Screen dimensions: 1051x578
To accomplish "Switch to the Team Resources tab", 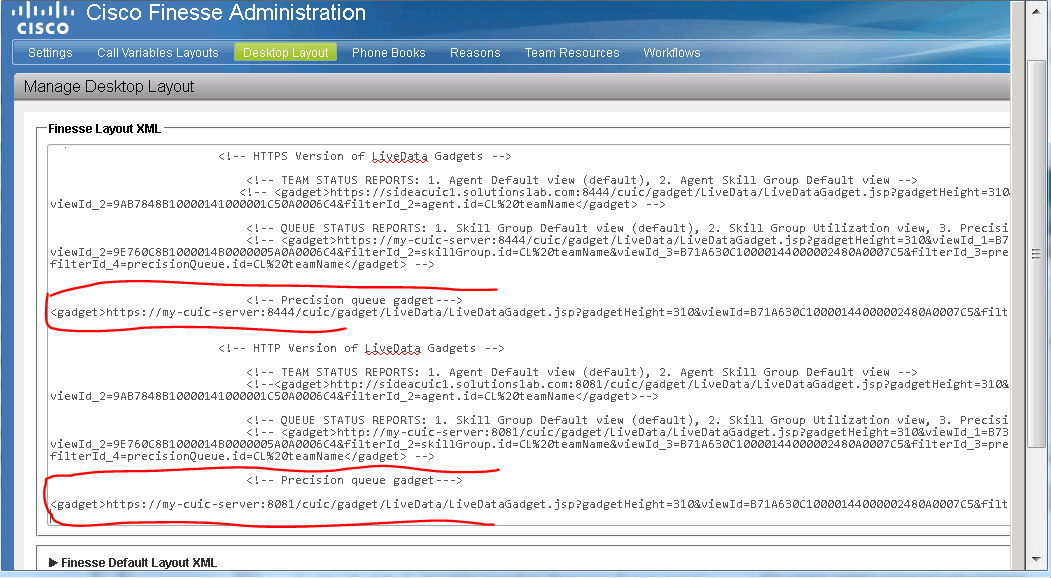I will pyautogui.click(x=572, y=52).
